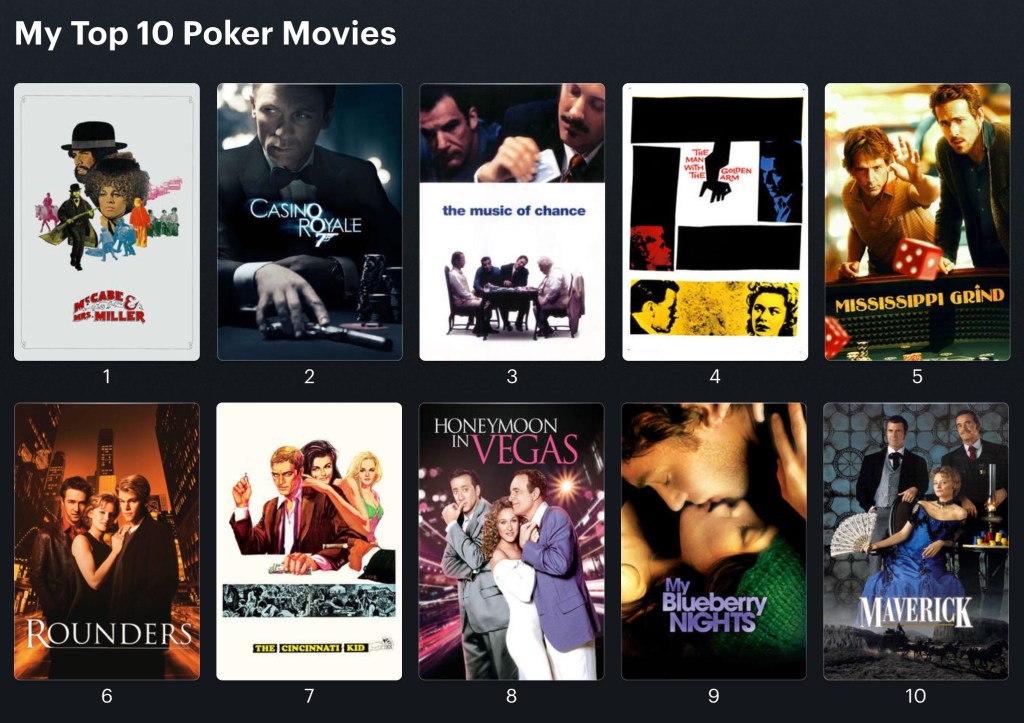Click the My Top 10 Poker Movies title
Screen dimensions: 1024x723
click(x=205, y=33)
